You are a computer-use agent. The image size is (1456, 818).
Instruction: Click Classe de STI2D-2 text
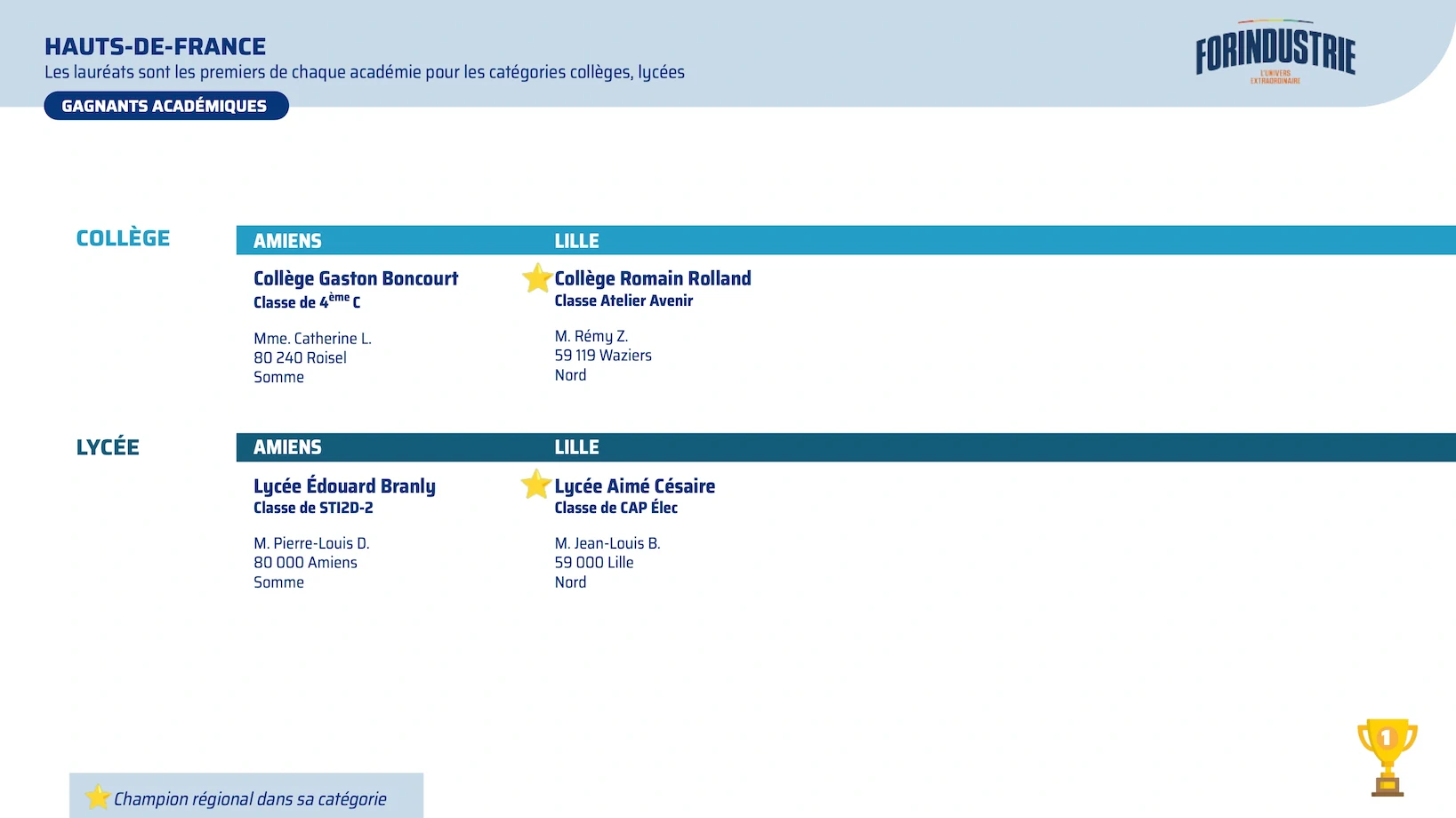[x=313, y=508]
